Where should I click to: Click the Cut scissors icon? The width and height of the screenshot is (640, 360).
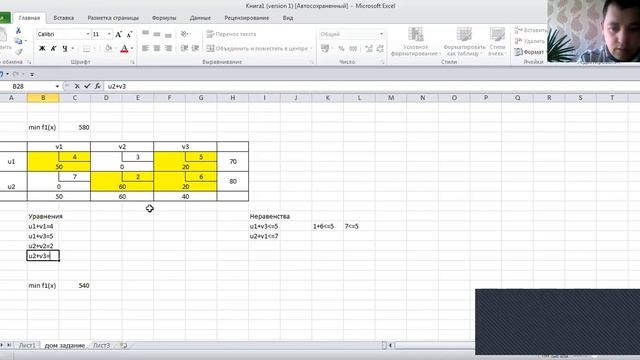pos(18,31)
